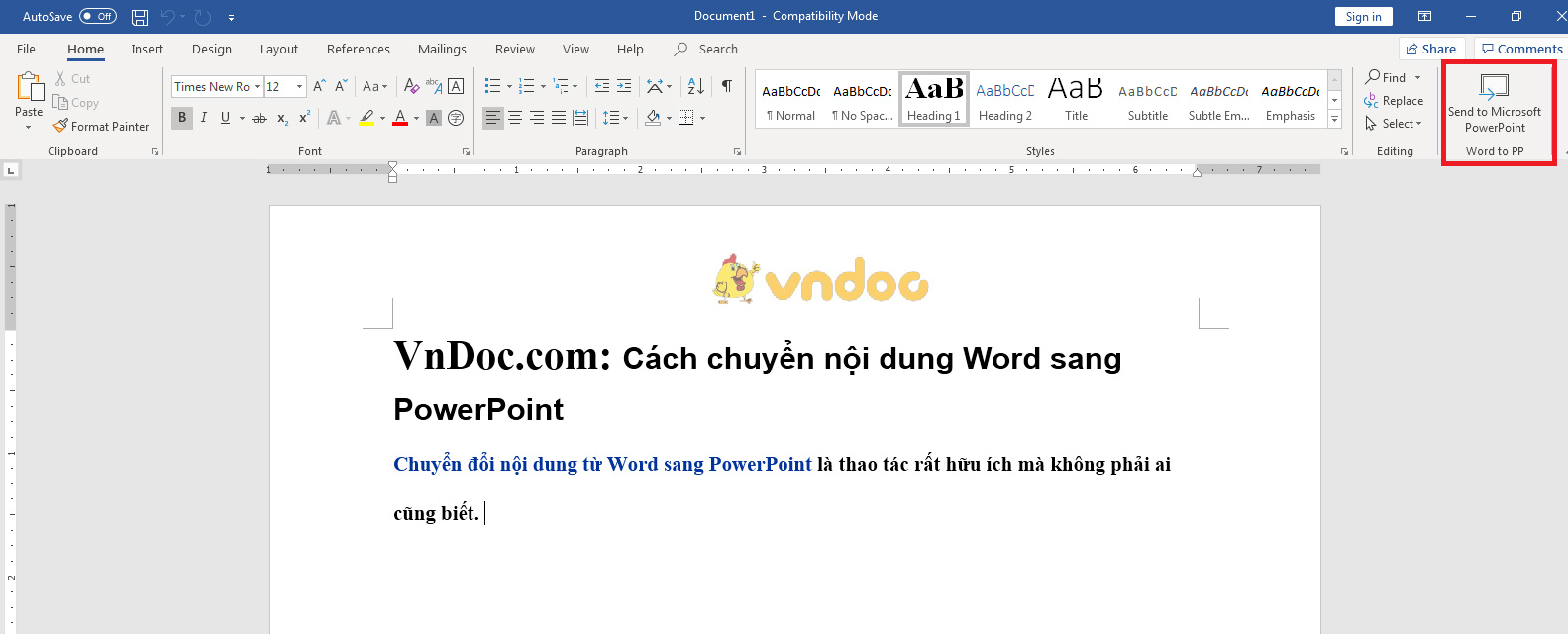The height and width of the screenshot is (634, 1568).
Task: Click the vndoc logo image
Action: [x=820, y=279]
